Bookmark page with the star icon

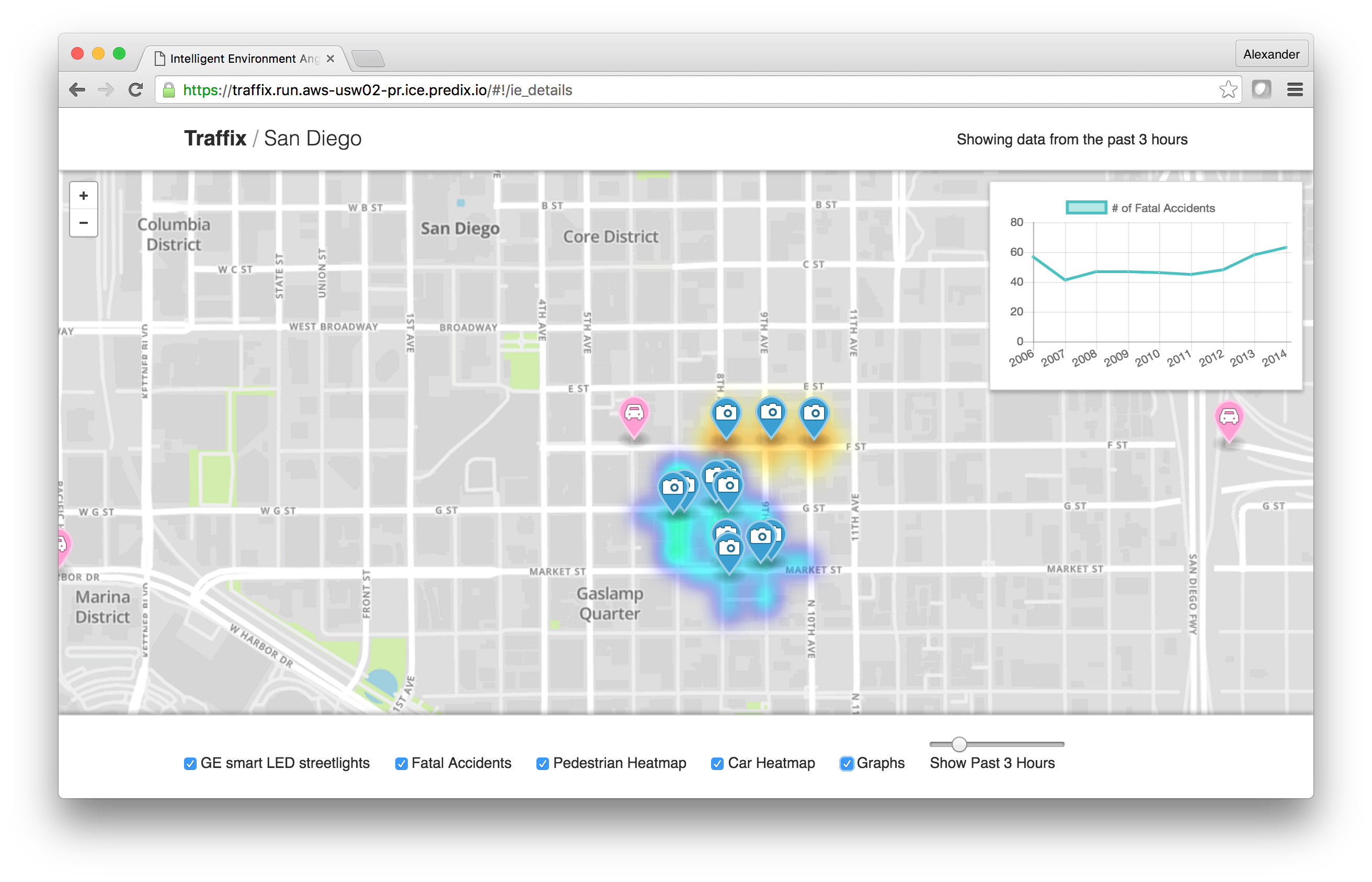coord(1228,90)
